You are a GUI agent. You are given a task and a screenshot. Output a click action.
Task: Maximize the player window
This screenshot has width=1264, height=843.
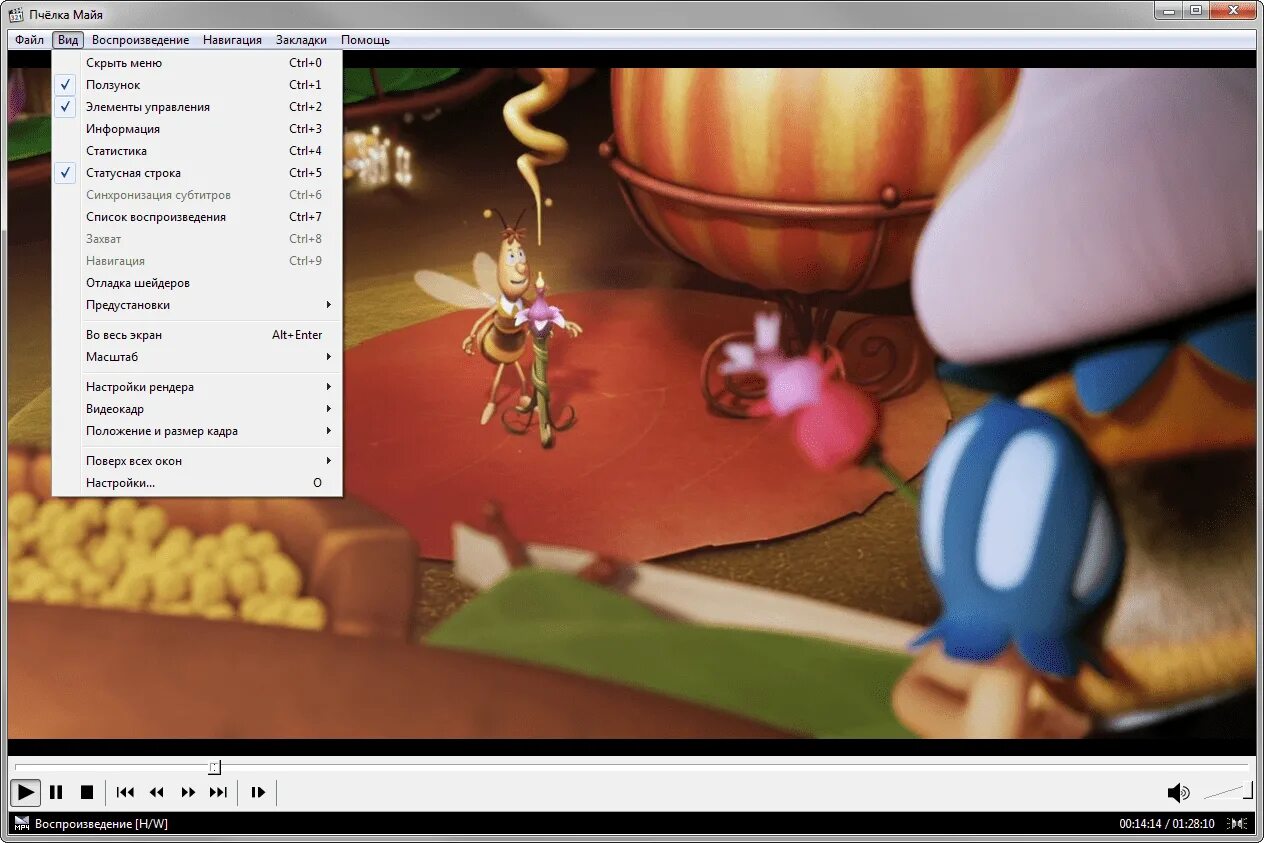coord(1196,10)
